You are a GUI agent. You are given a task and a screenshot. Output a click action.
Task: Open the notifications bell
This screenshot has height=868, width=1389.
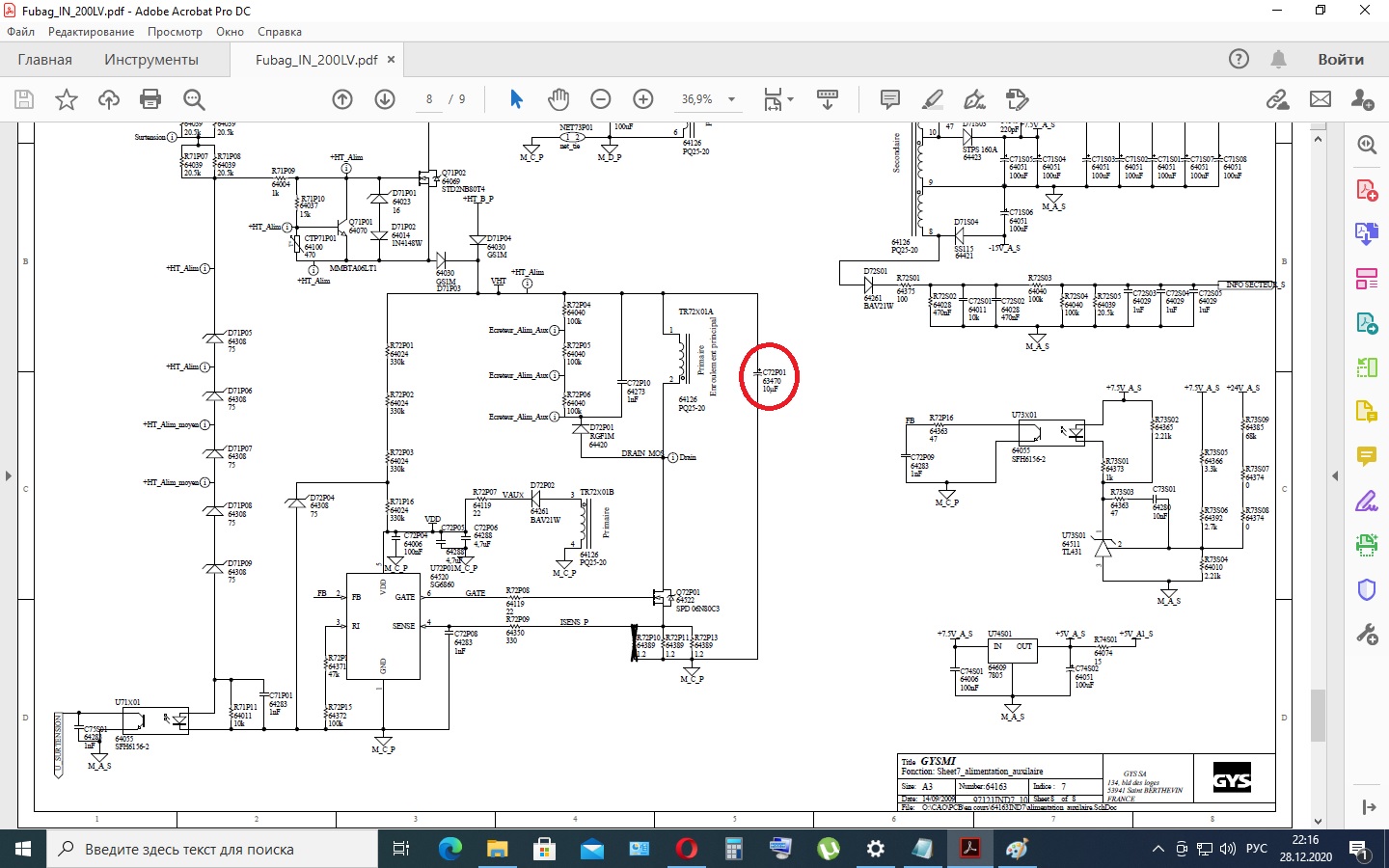click(1278, 60)
